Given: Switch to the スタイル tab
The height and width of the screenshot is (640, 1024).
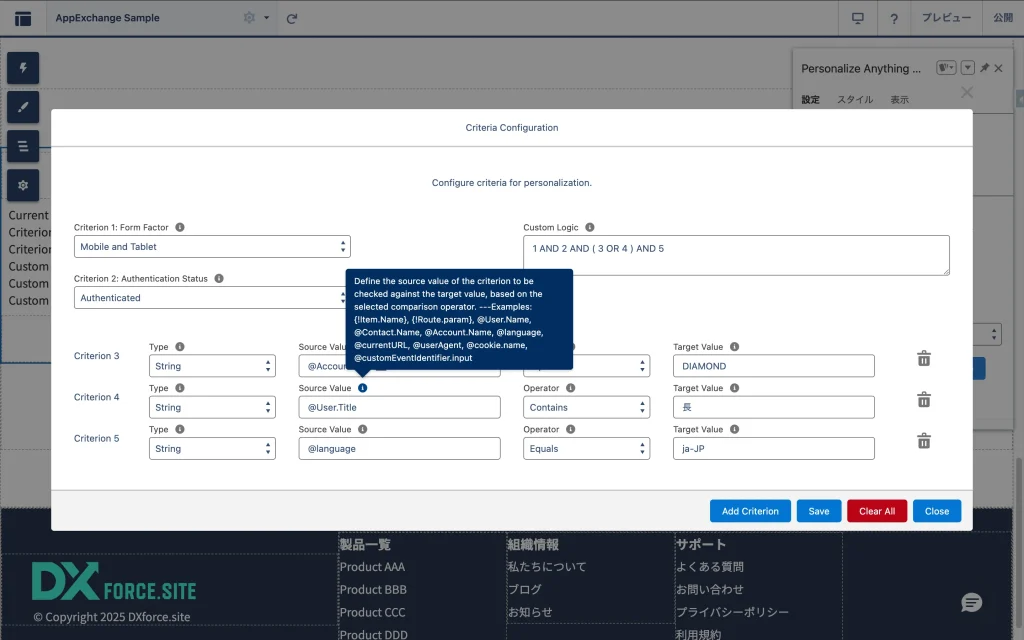Looking at the screenshot, I should tap(854, 100).
